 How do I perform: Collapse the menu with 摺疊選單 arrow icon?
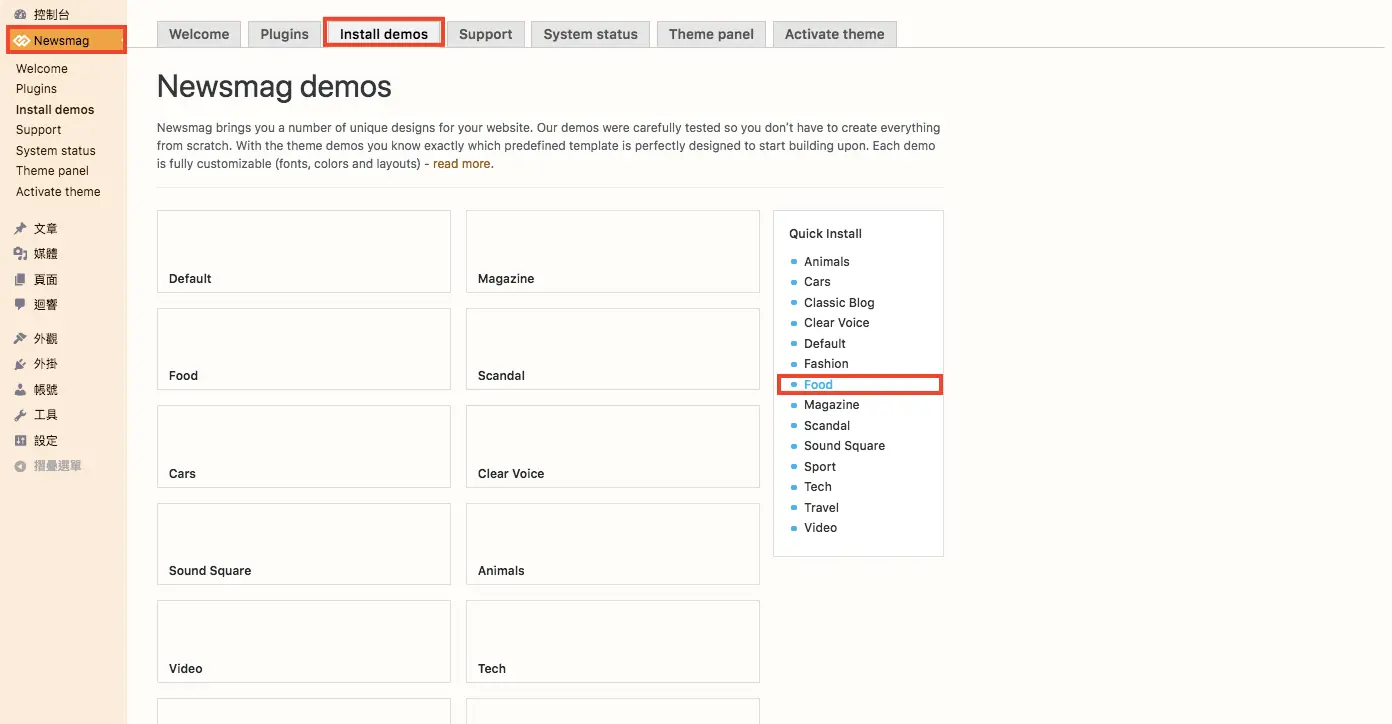point(20,466)
